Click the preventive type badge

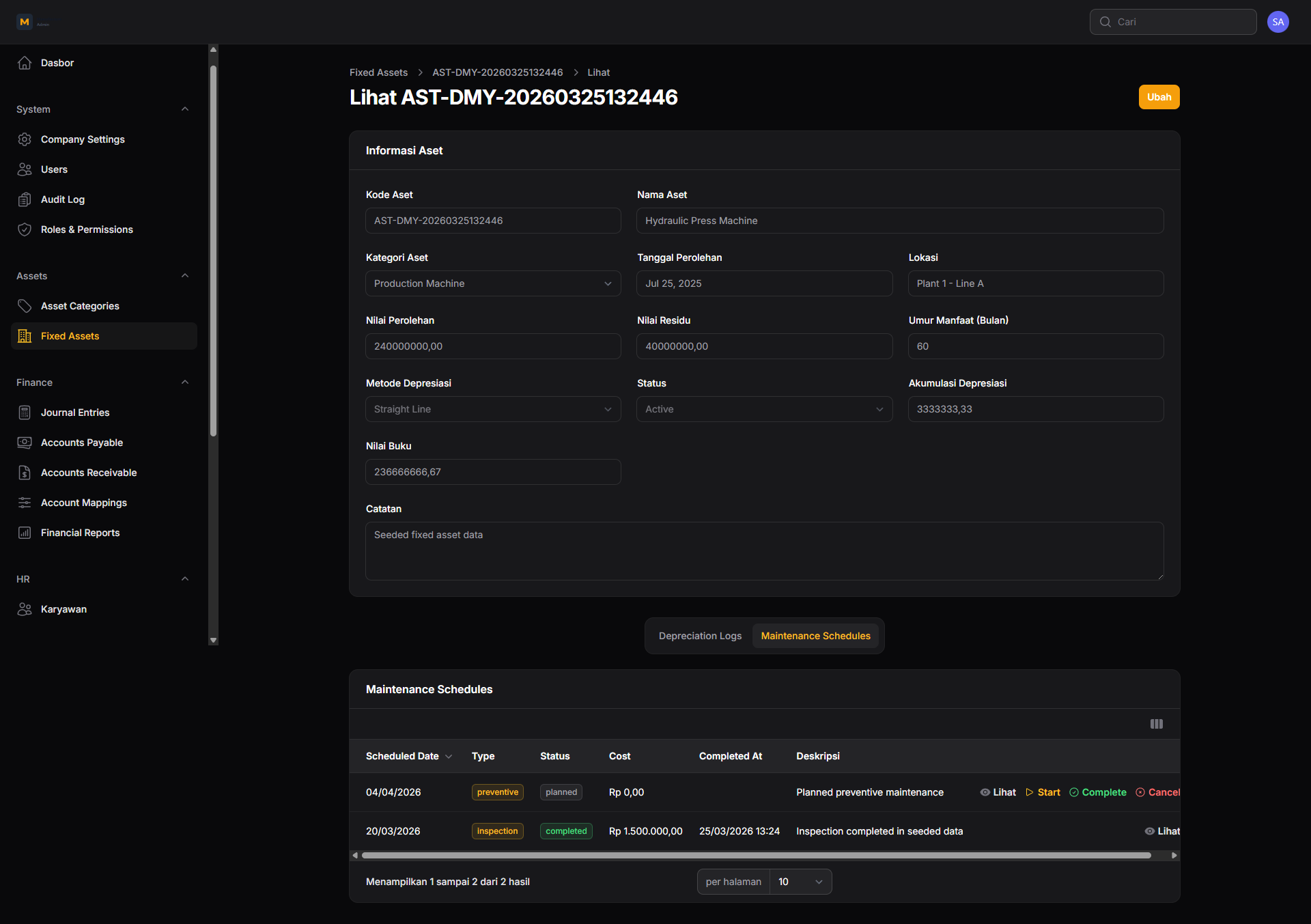coord(497,792)
